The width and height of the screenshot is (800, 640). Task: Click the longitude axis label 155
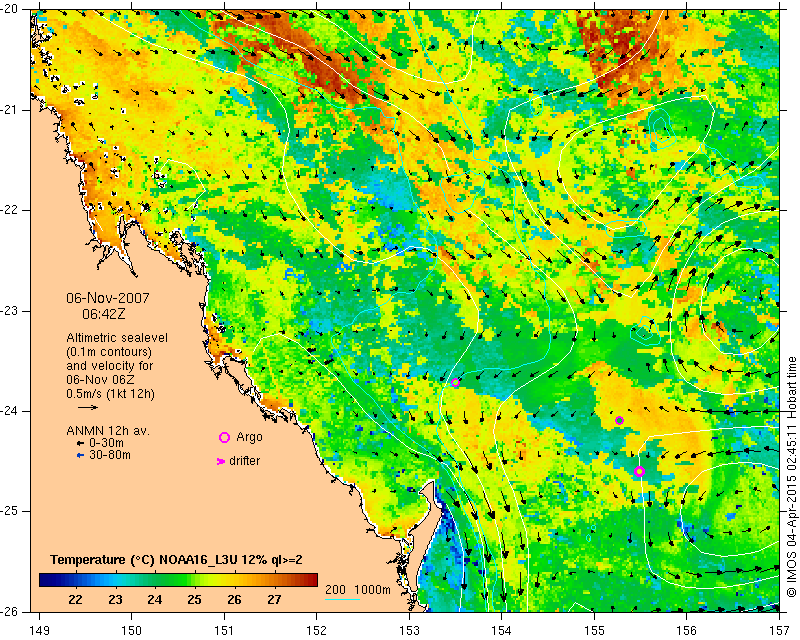click(594, 630)
